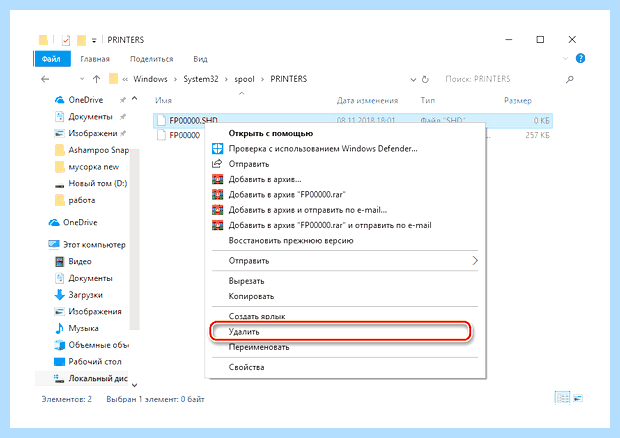
Task: Open recent locations dropdown arrow
Action: pos(82,79)
